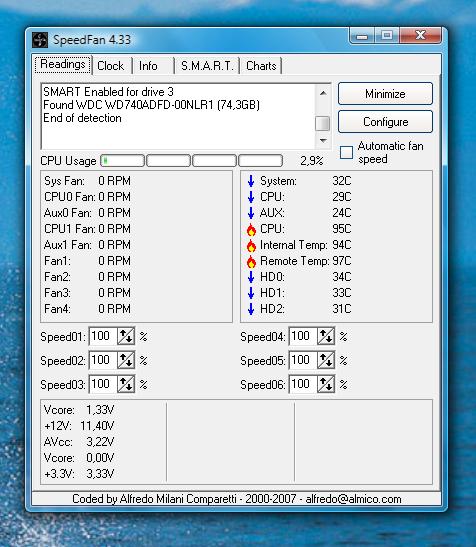Click the second CPU Usage bar
Viewport: 476px width, 547px height.
pyautogui.click(x=169, y=160)
